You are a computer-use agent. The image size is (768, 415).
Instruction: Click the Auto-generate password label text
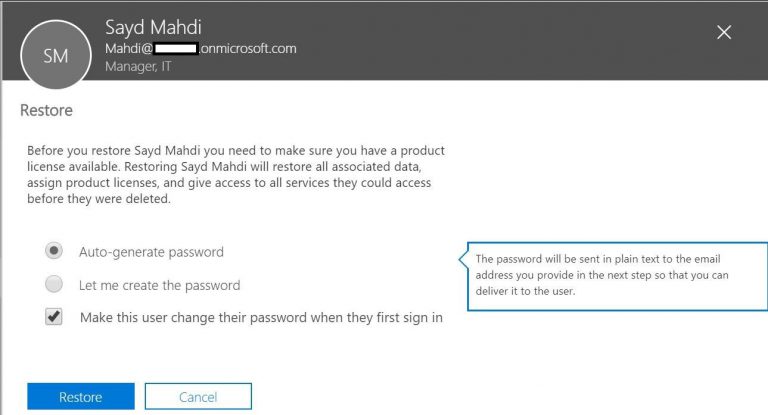click(x=151, y=252)
